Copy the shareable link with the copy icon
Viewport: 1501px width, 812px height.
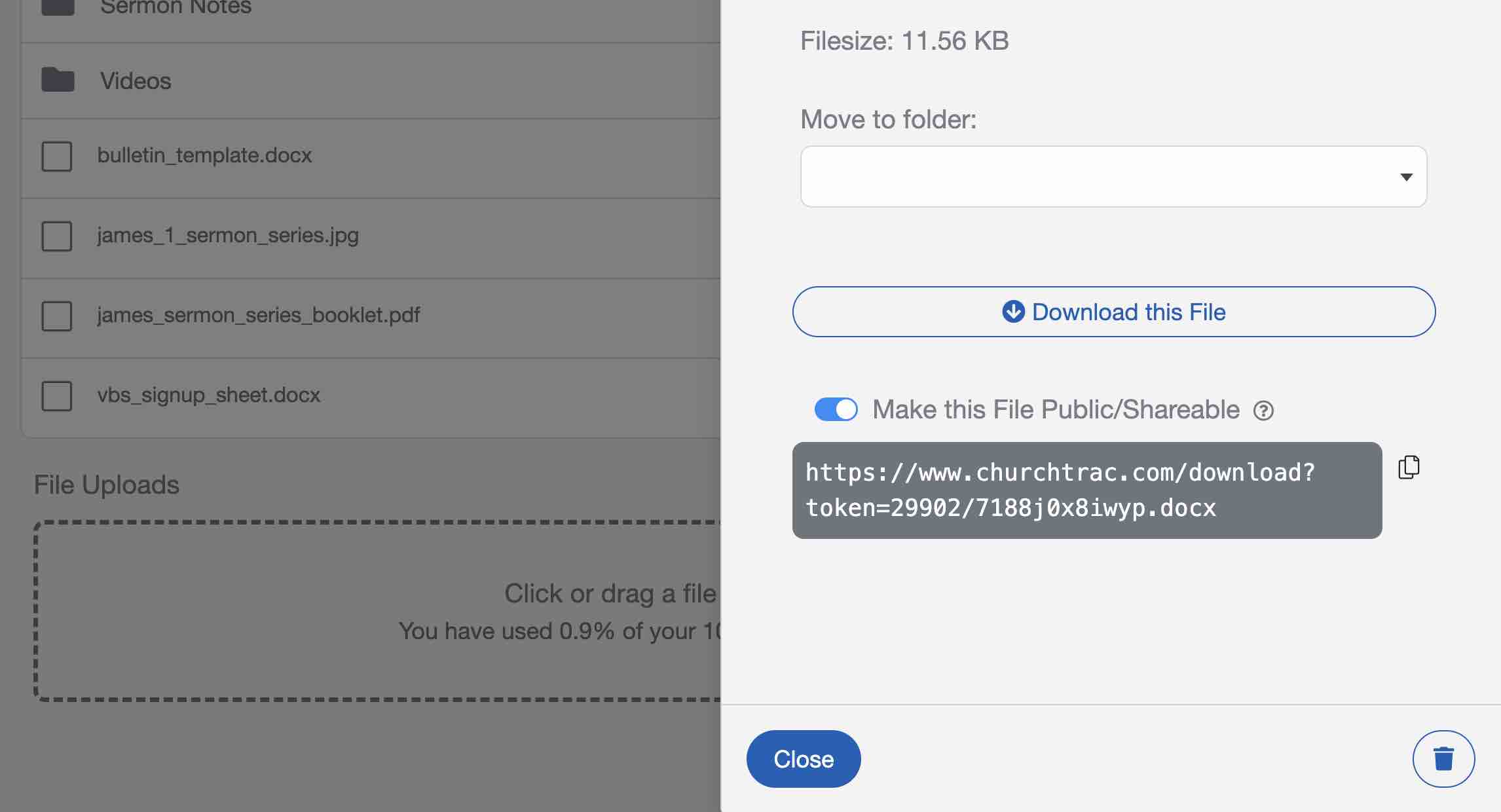(x=1409, y=467)
